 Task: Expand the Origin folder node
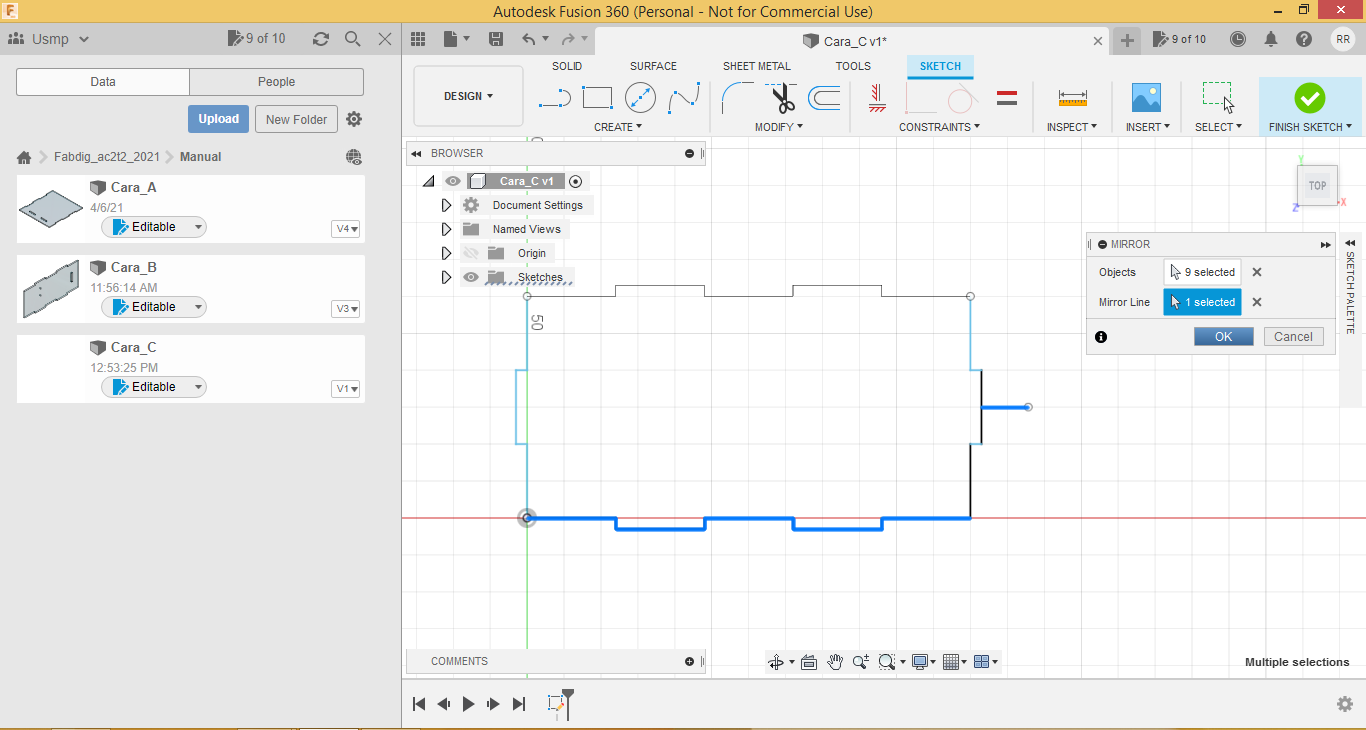[446, 253]
